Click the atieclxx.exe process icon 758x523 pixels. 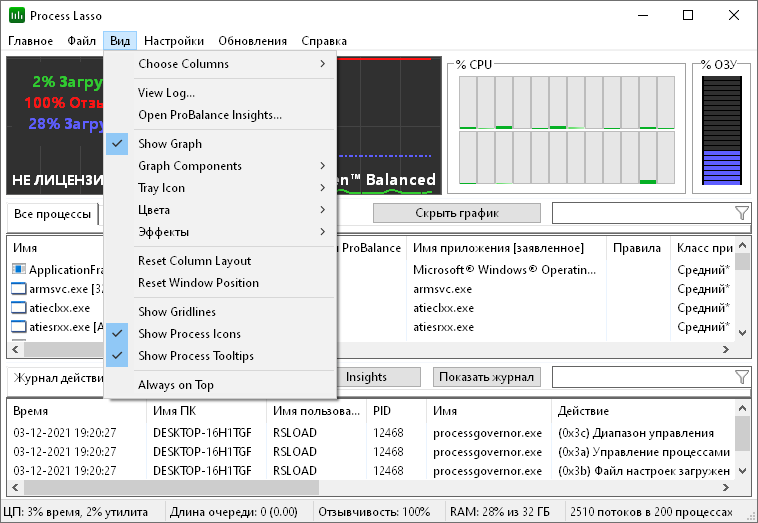click(18, 307)
